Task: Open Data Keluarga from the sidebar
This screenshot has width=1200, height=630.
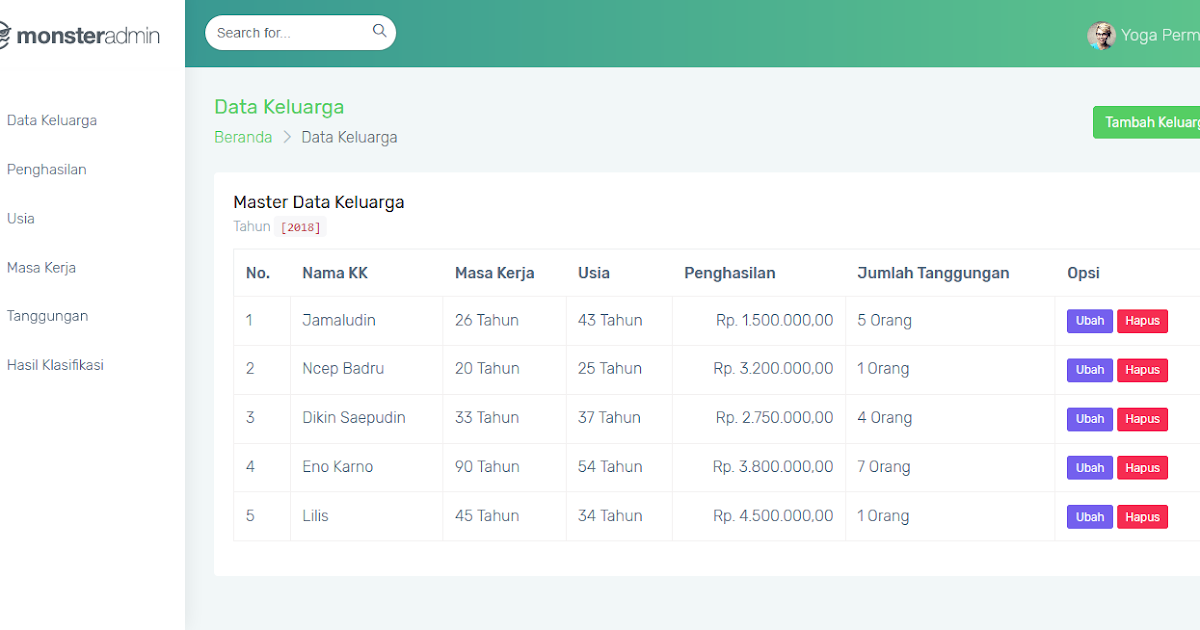Action: pyautogui.click(x=51, y=120)
